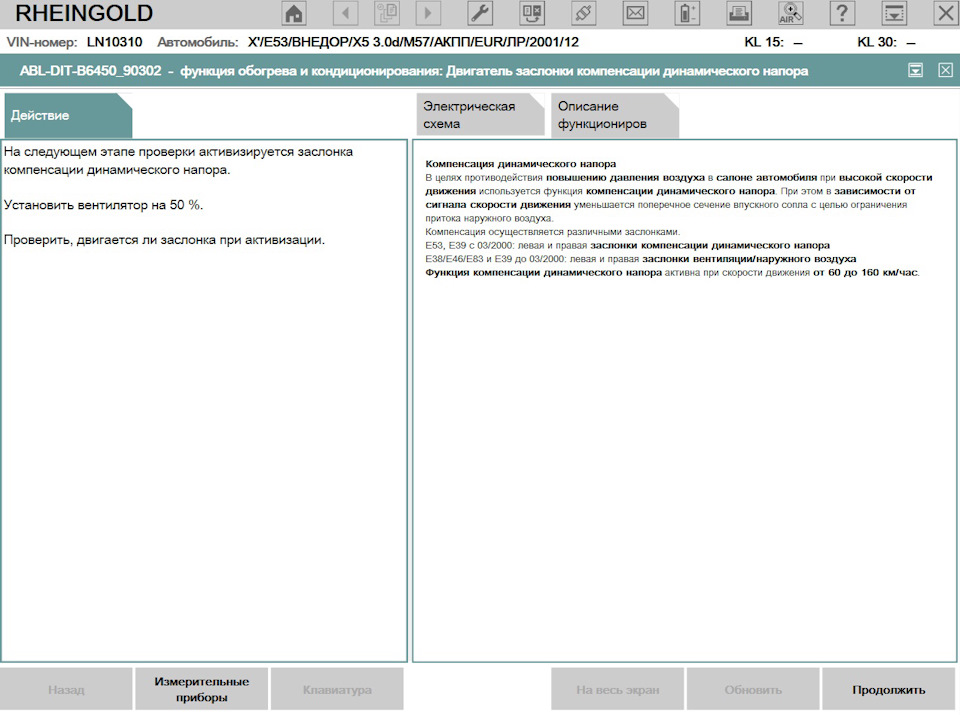Click the Назад button
The image size is (960, 715).
click(66, 689)
